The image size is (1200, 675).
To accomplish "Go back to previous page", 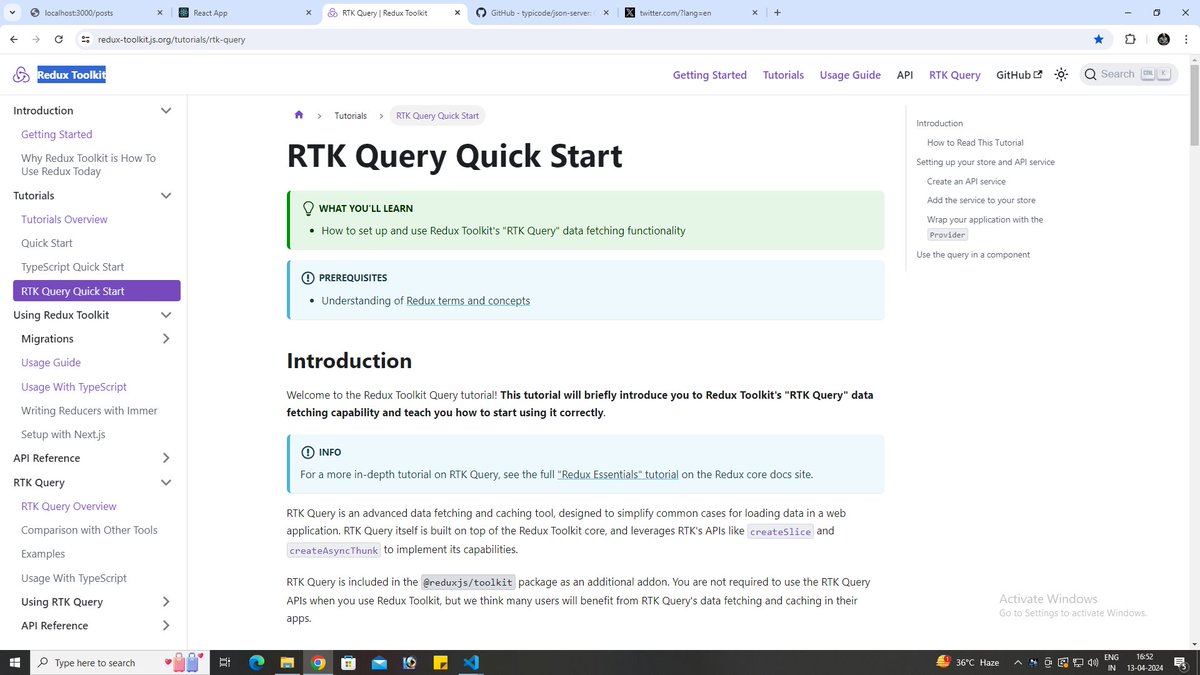I will tap(13, 39).
